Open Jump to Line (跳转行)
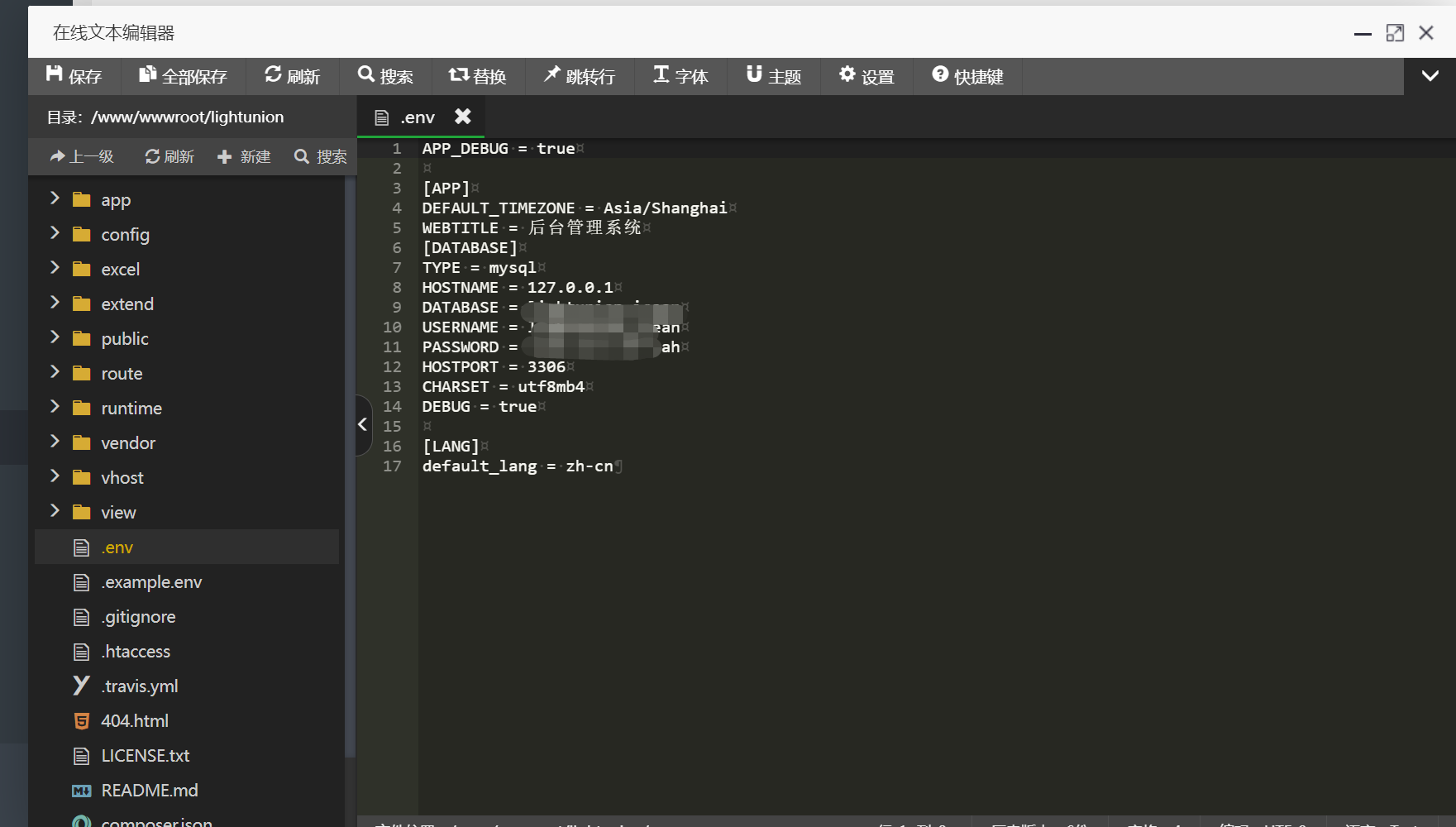 coord(579,76)
